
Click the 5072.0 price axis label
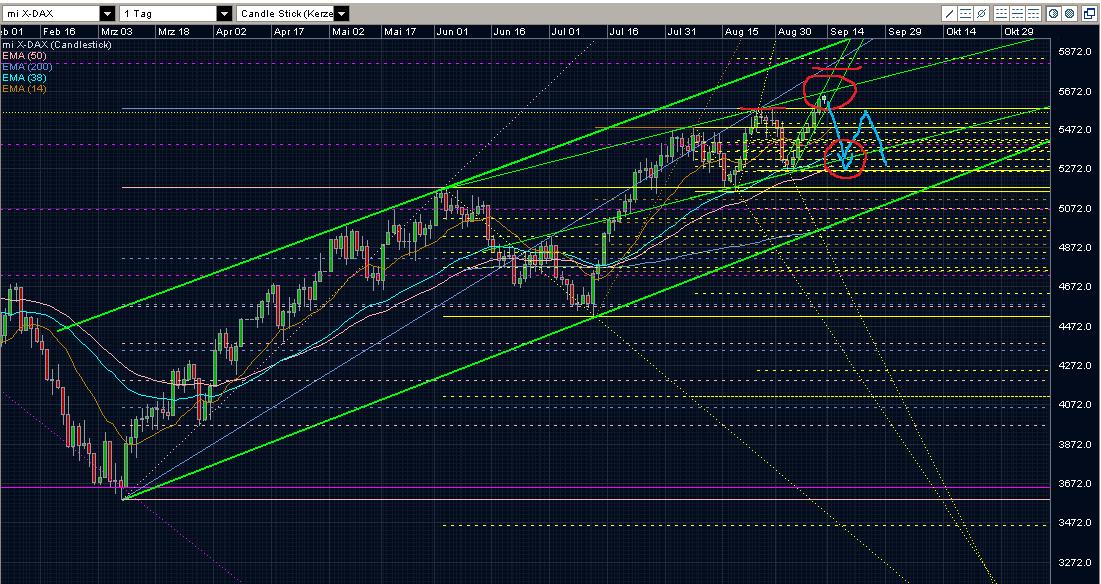click(x=1076, y=208)
